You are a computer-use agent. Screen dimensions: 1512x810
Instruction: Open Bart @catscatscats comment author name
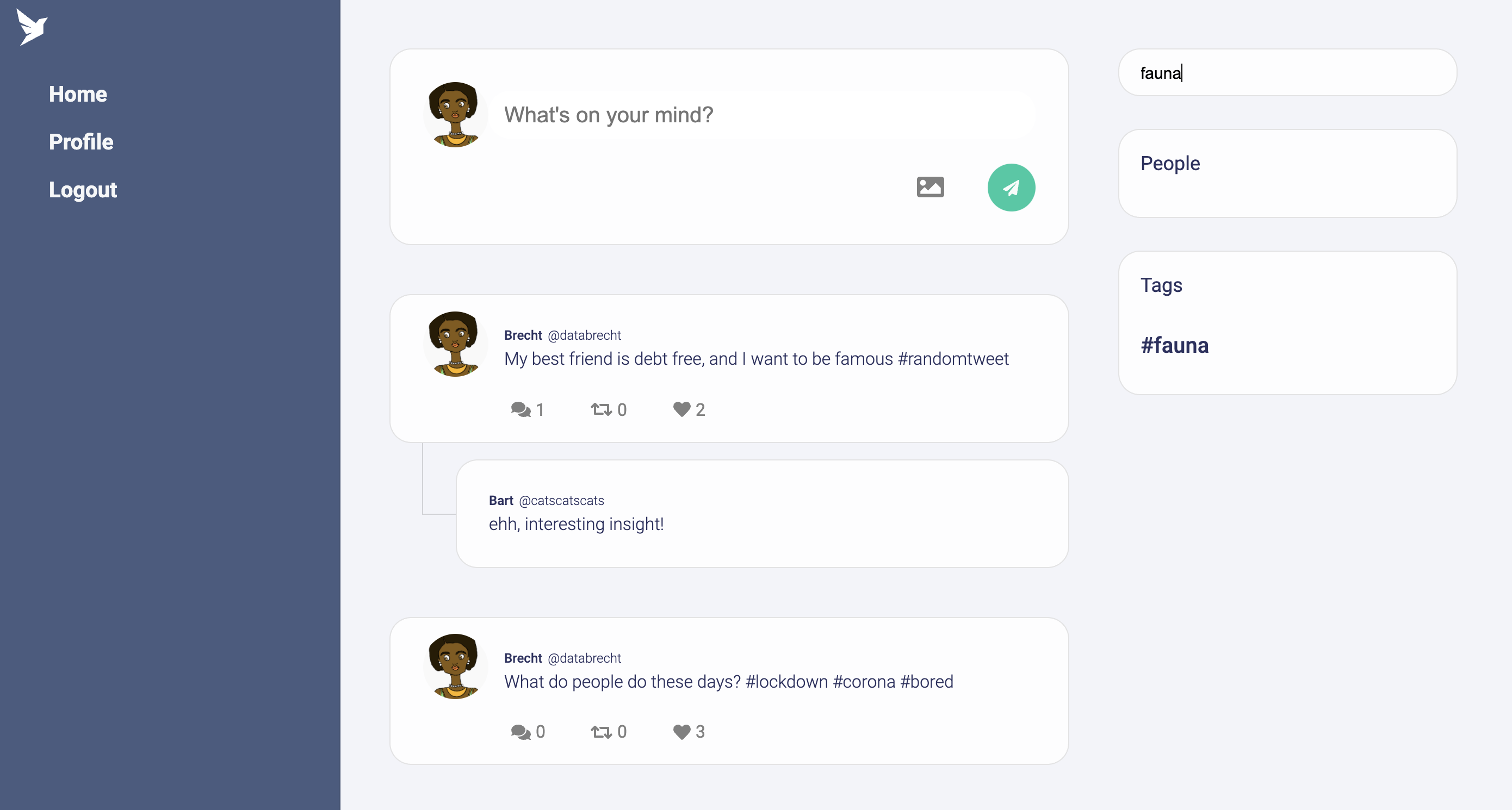point(501,500)
